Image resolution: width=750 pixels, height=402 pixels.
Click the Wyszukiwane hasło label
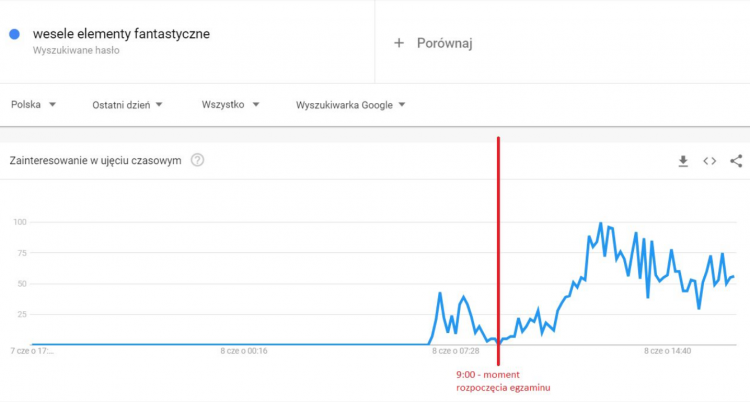[x=76, y=50]
